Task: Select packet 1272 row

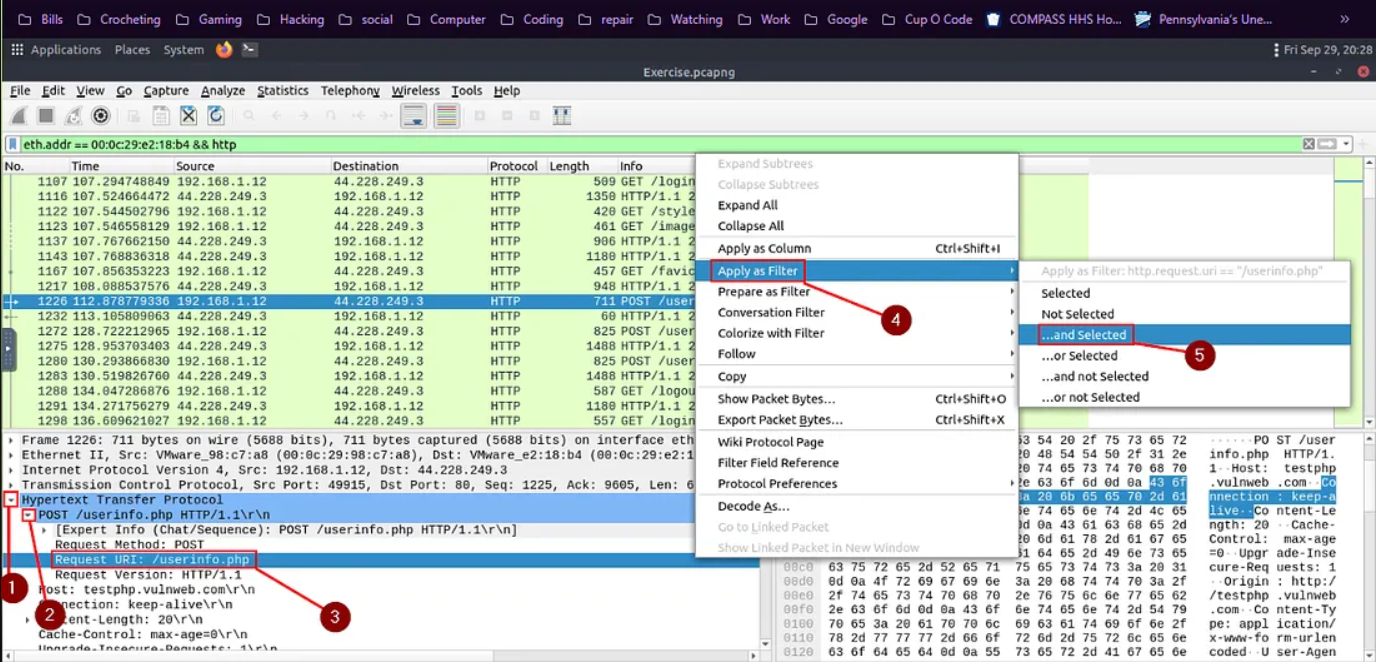Action: (x=348, y=331)
